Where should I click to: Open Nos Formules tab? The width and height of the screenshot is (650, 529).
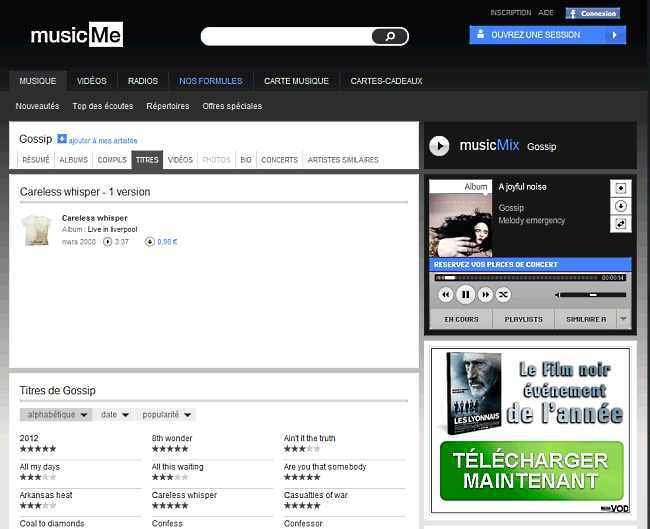(211, 81)
